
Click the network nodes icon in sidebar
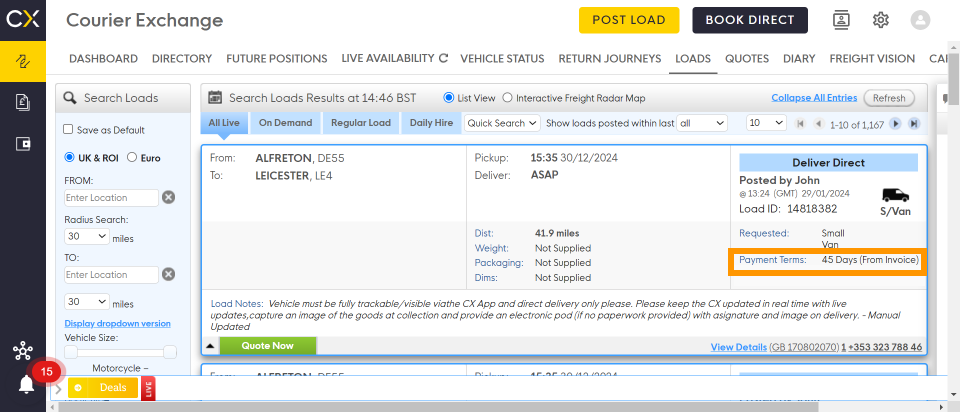point(22,351)
